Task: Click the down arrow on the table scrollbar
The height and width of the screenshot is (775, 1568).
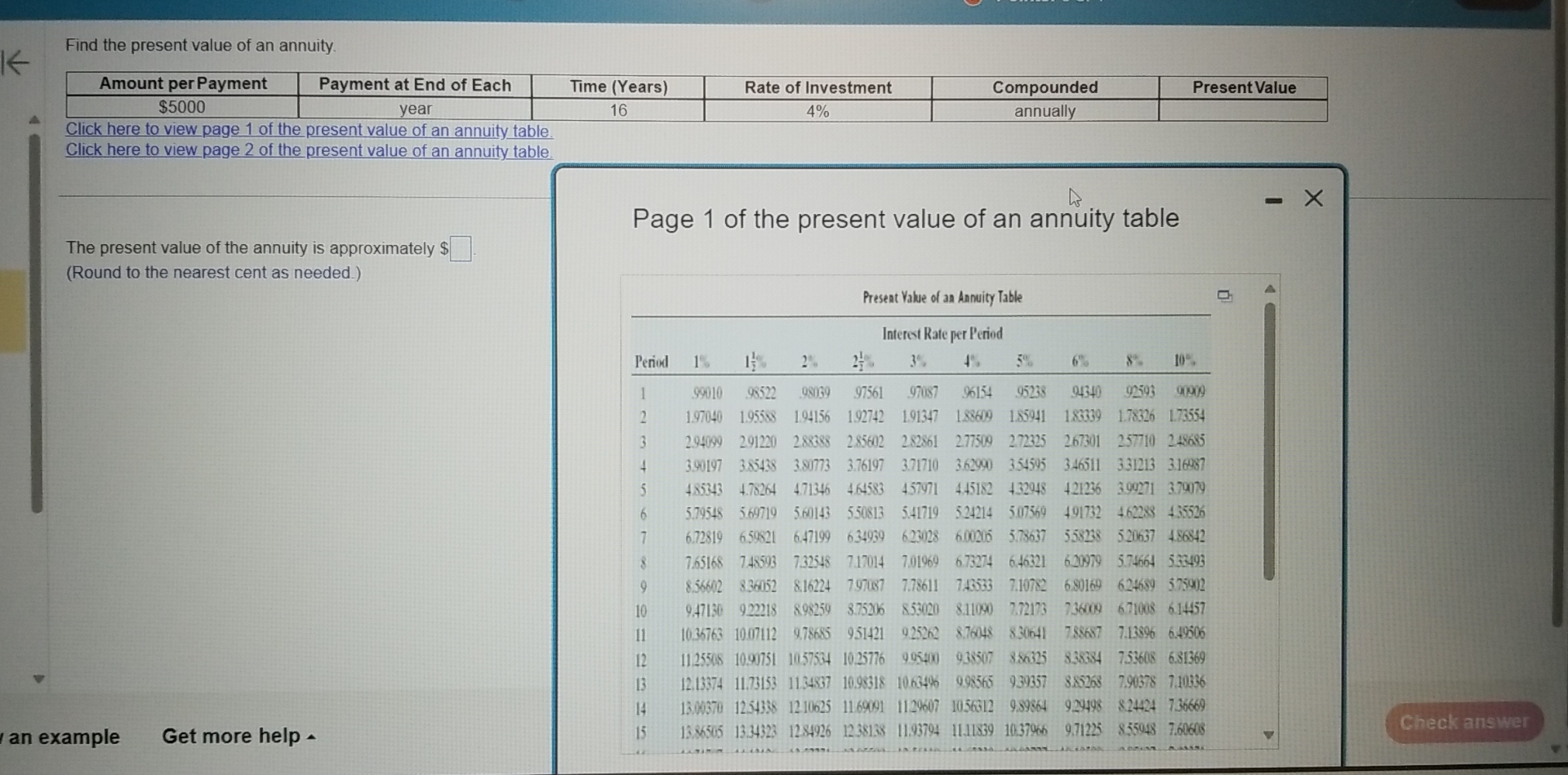Action: [1270, 734]
